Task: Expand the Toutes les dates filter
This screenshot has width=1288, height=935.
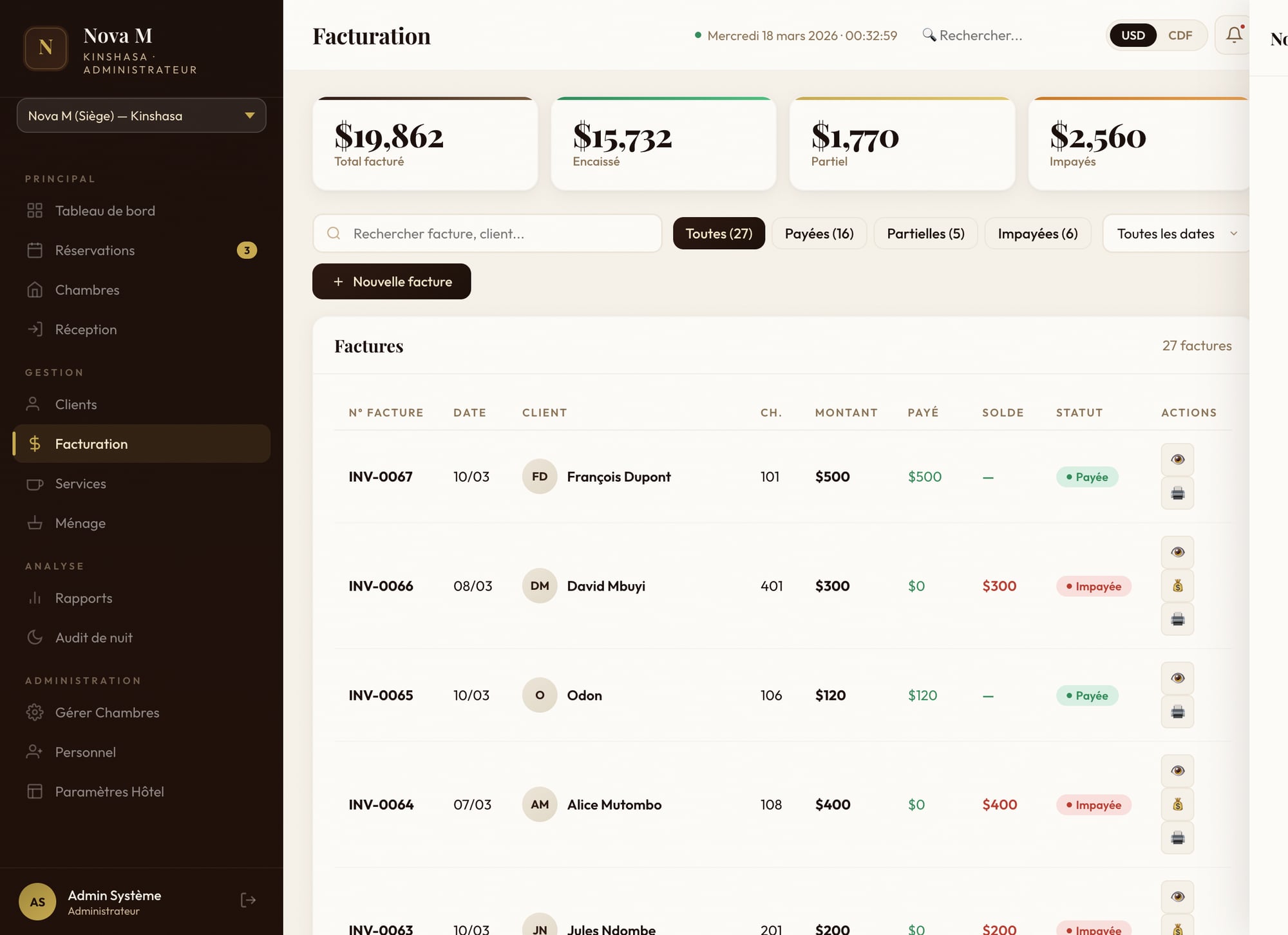Action: [x=1175, y=234]
